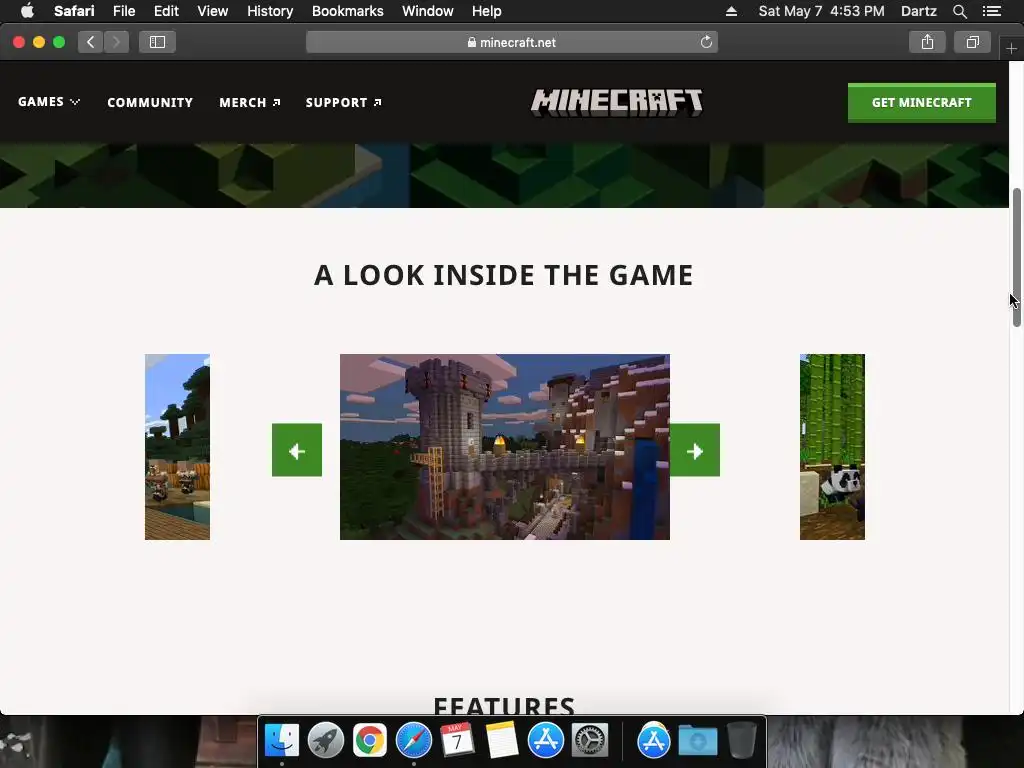
Task: Expand the GAMES dropdown menu
Action: 49,102
